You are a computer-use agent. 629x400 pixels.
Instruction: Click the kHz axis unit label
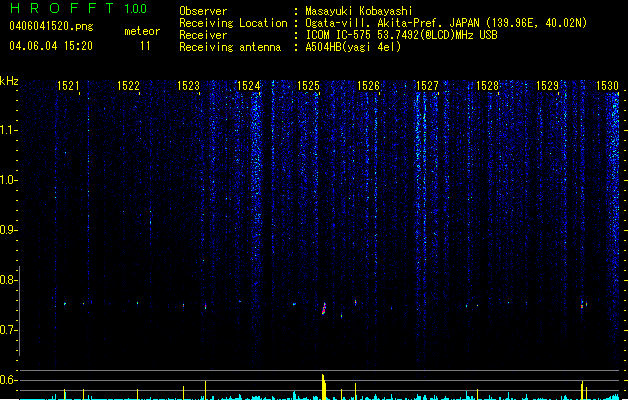[9, 81]
